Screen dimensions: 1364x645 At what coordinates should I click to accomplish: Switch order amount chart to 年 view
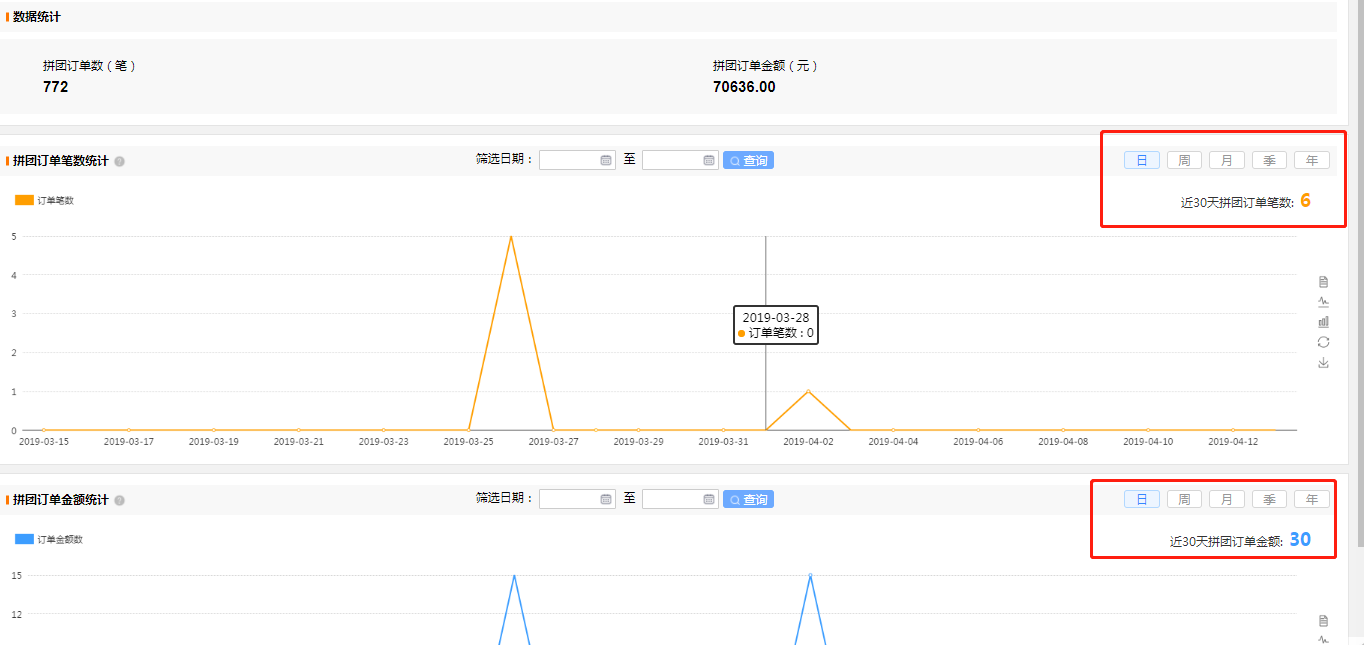(x=1311, y=499)
